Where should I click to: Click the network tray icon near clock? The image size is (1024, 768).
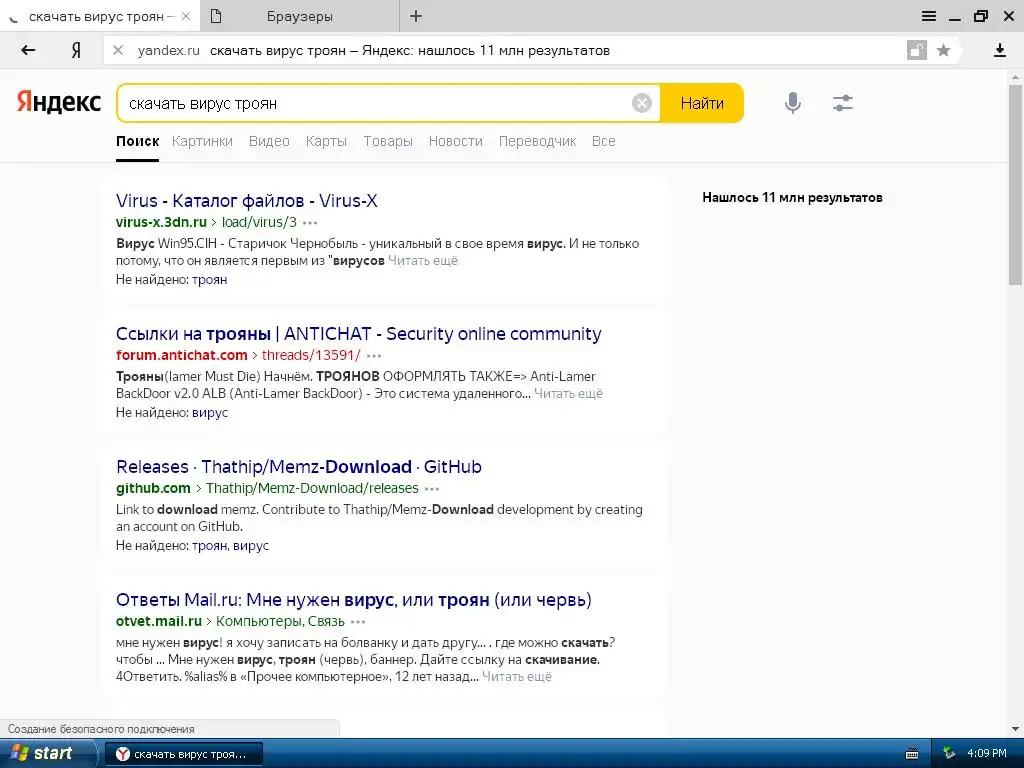click(x=950, y=754)
